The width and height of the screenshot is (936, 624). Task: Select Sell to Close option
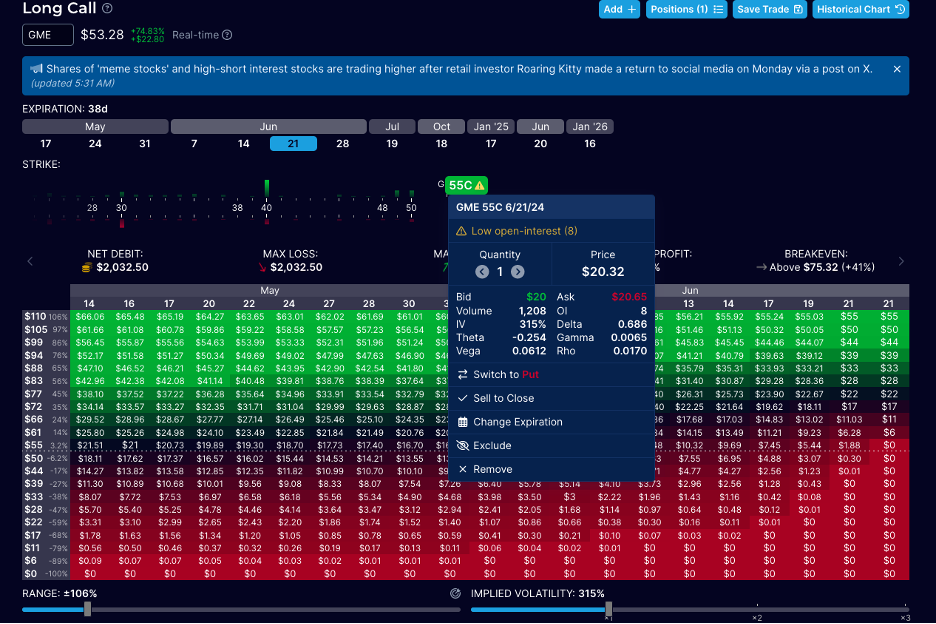pyautogui.click(x=503, y=398)
